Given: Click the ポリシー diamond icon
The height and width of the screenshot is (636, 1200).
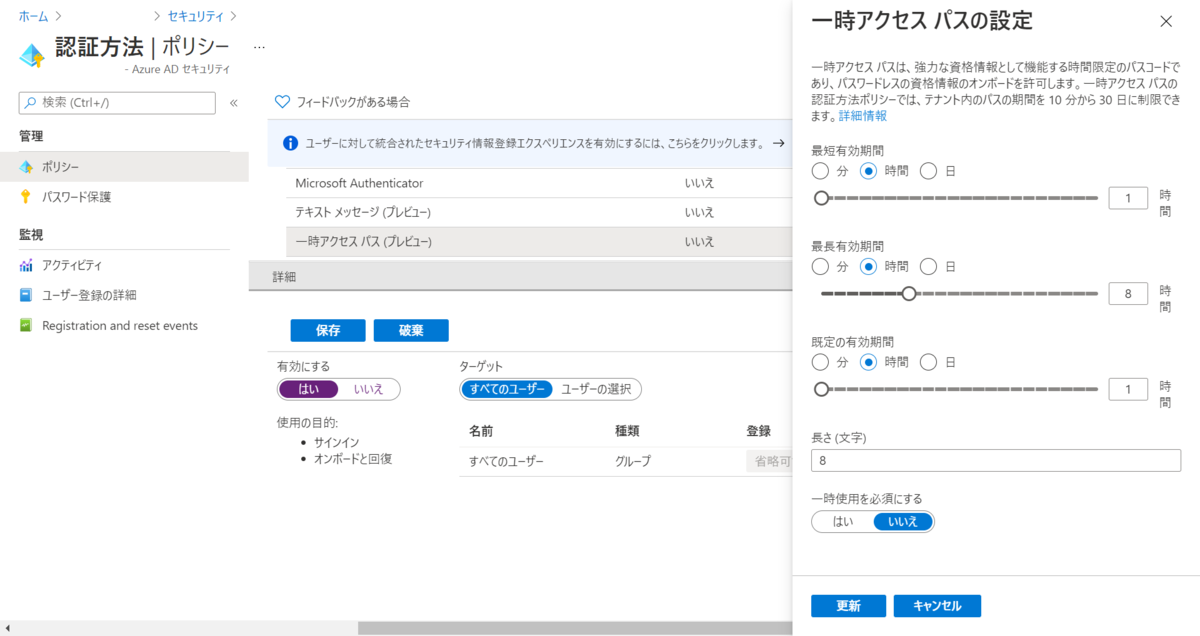Looking at the screenshot, I should pyautogui.click(x=26, y=167).
